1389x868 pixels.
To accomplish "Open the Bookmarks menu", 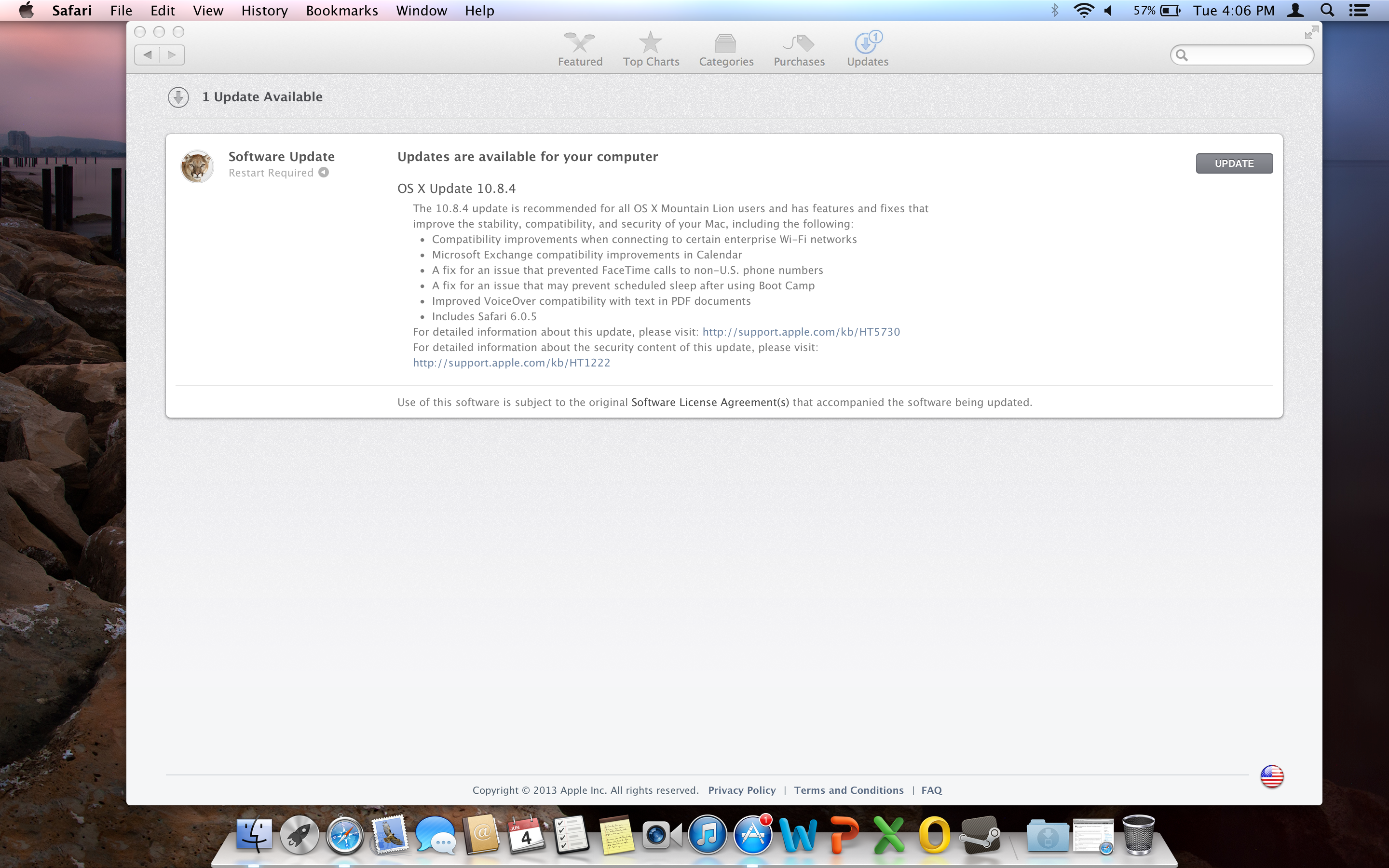I will pyautogui.click(x=341, y=10).
